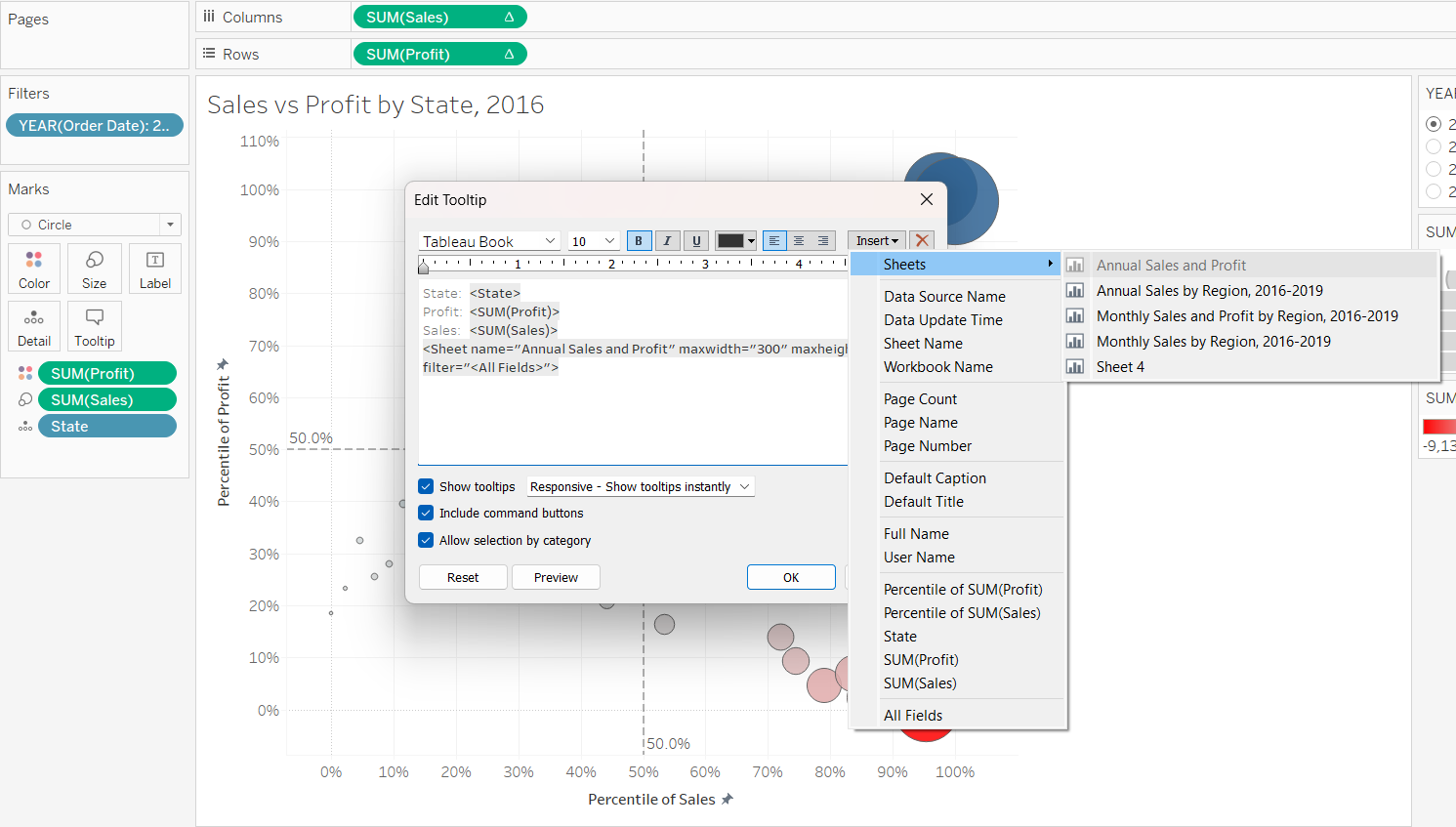Disable Allow selection by category

tap(426, 540)
